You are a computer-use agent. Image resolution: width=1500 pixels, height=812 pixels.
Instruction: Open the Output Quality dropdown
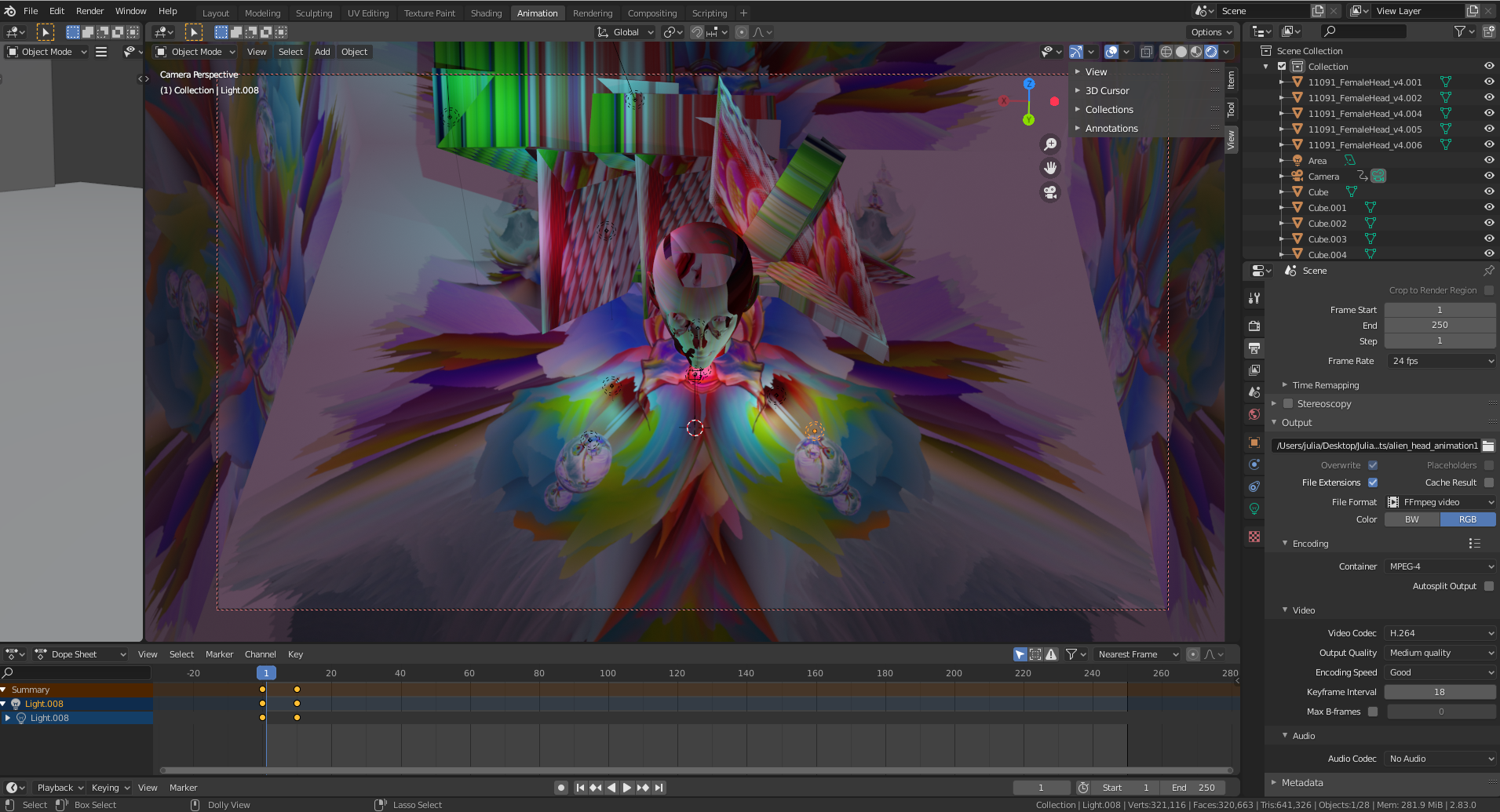[1440, 653]
